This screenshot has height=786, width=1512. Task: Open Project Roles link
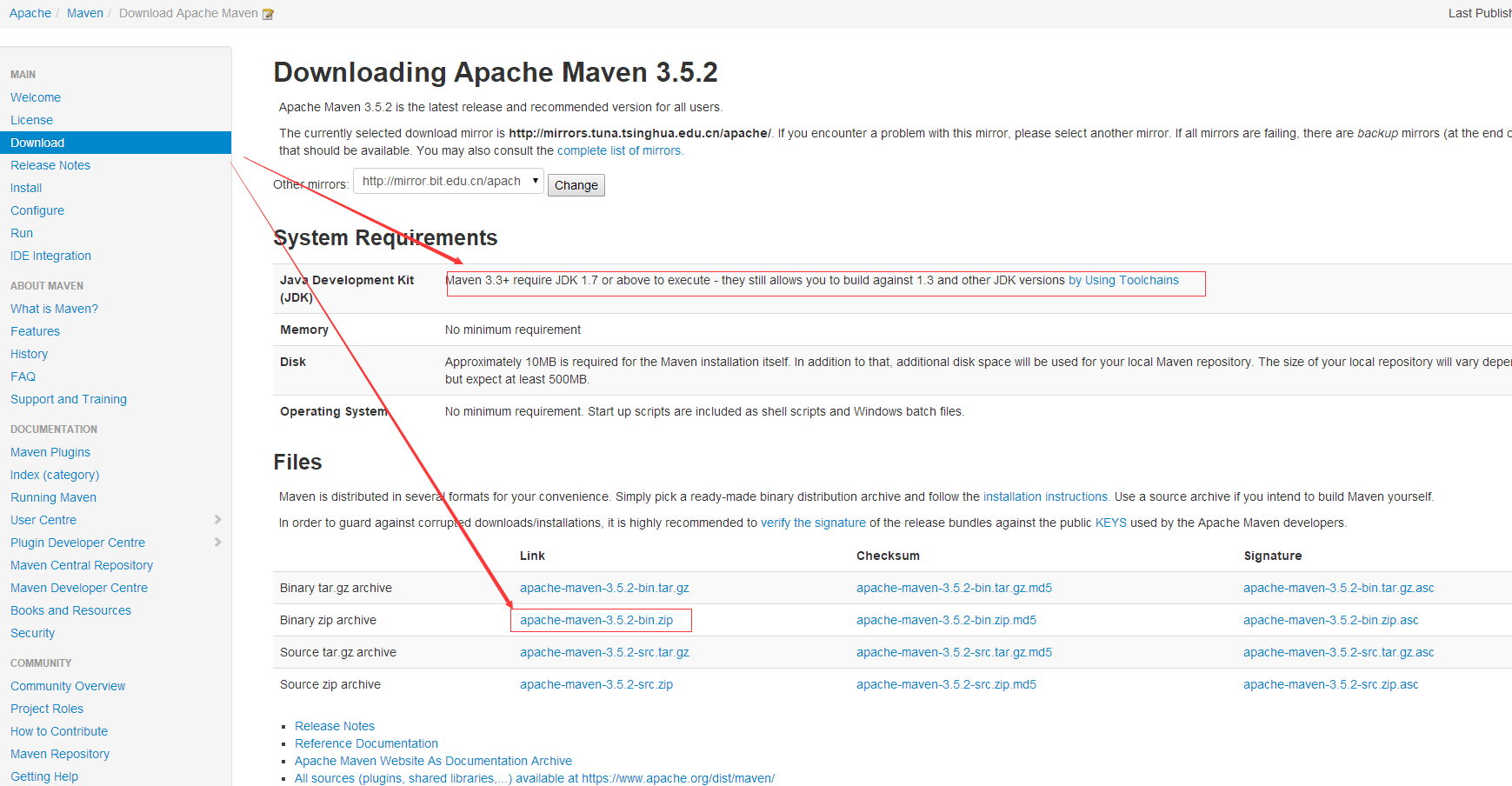(47, 709)
